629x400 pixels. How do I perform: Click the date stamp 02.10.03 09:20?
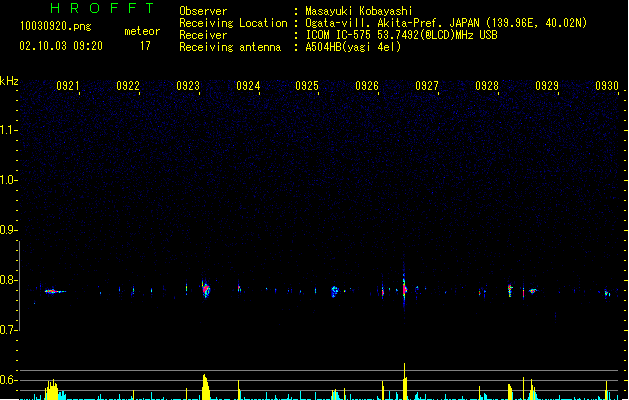coord(61,46)
